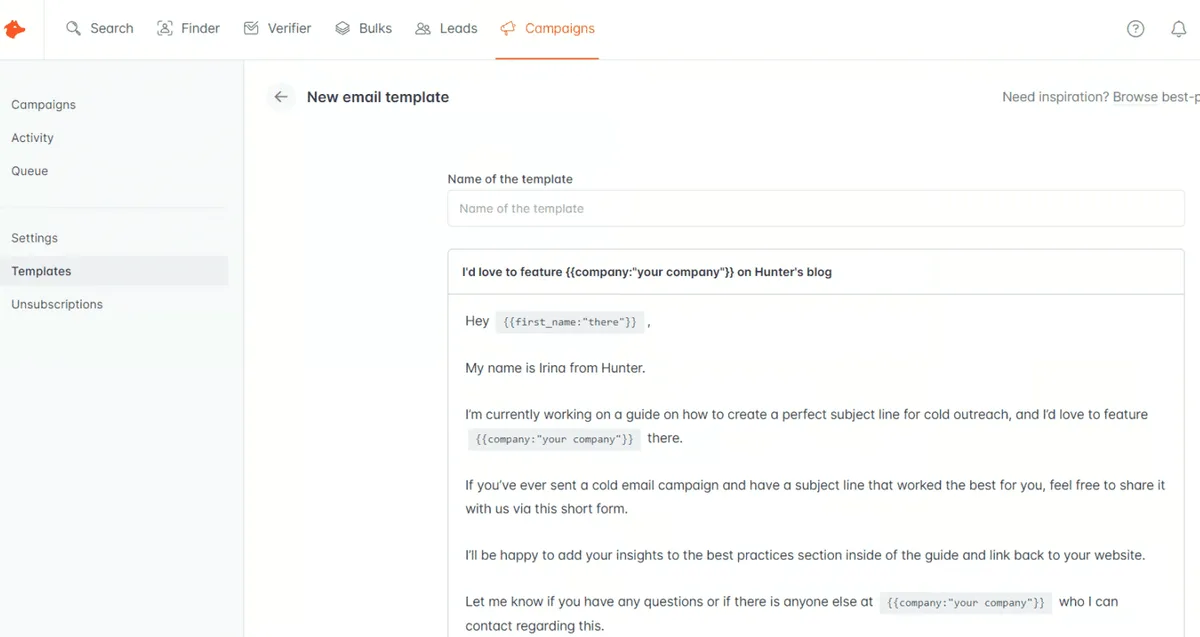Open the help question mark icon
The image size is (1200, 637).
(x=1135, y=29)
